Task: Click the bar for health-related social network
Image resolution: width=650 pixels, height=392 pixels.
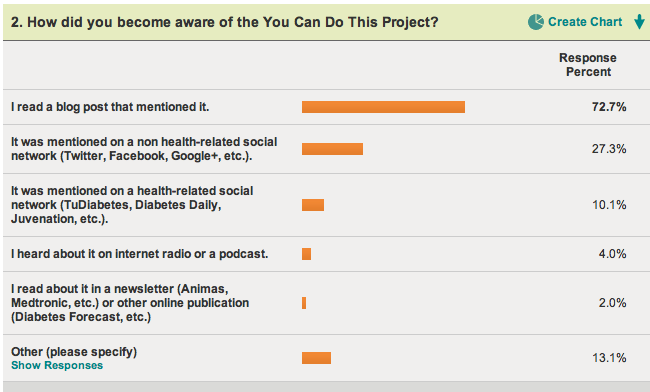Action: (x=313, y=205)
